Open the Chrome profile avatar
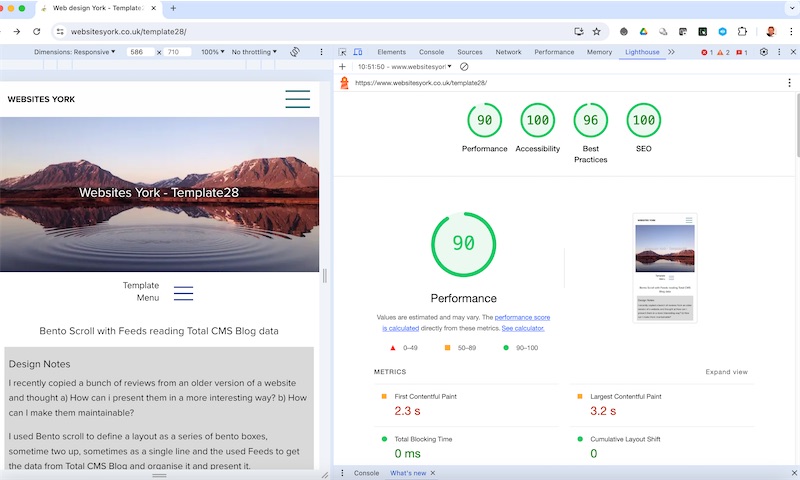Screen dimensions: 800x480 (771, 32)
